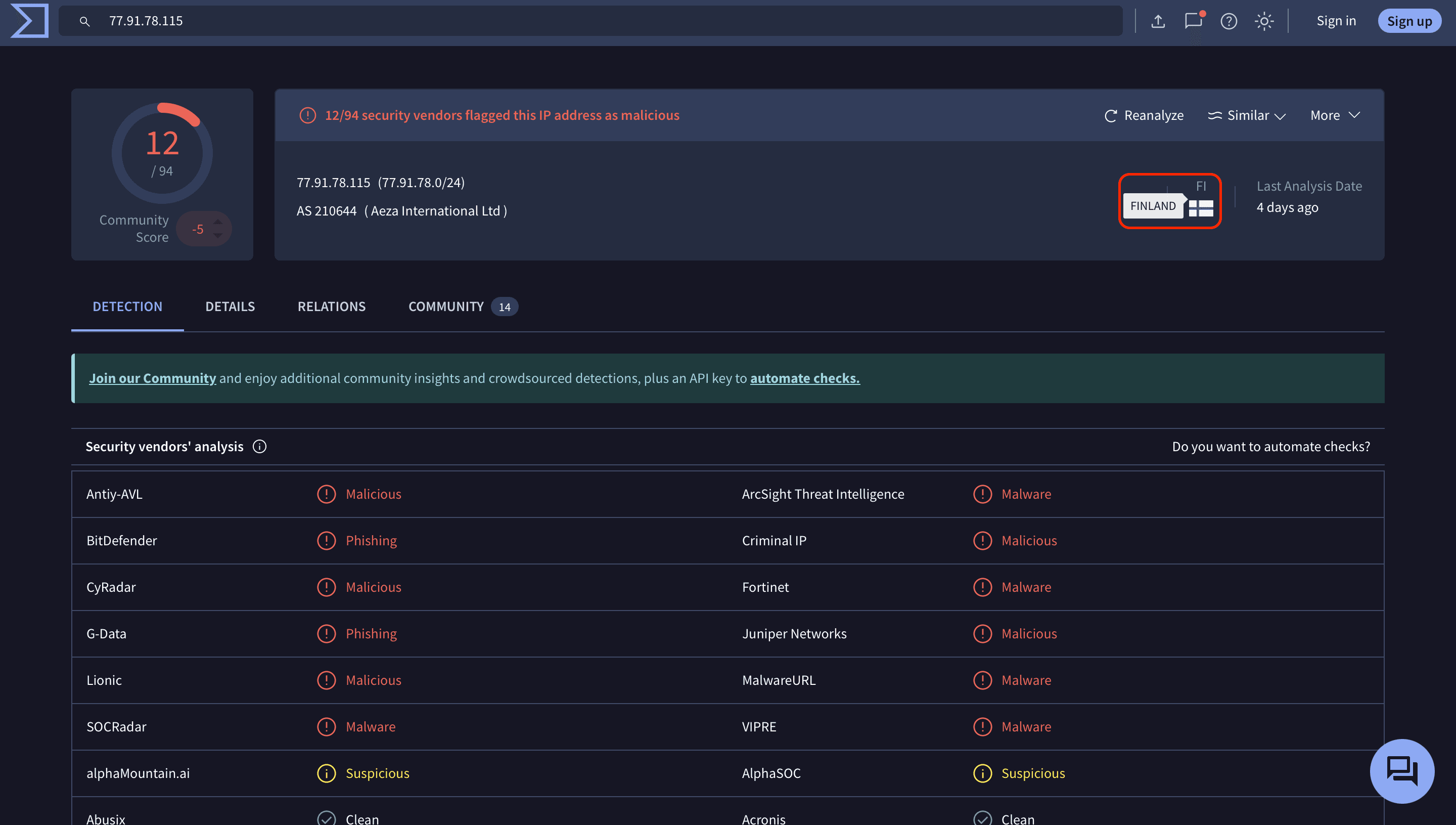Click the Reanalyze button
Image resolution: width=1456 pixels, height=825 pixels.
click(x=1144, y=116)
